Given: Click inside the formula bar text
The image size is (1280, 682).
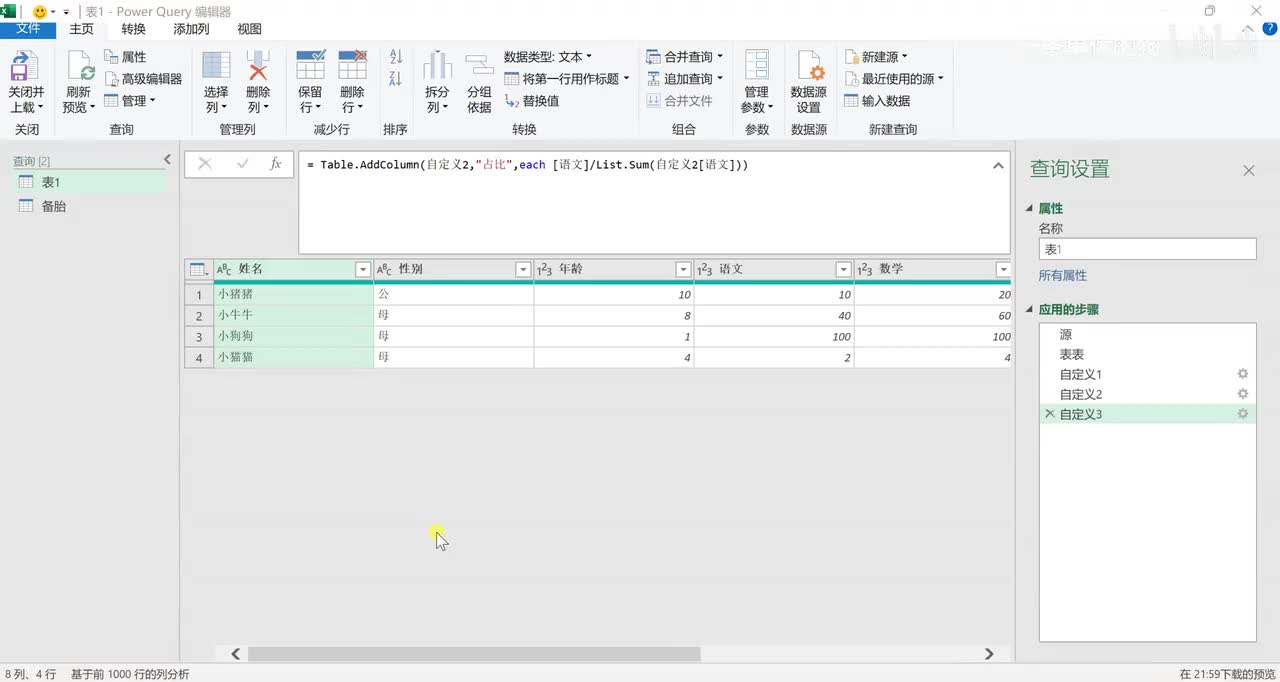Looking at the screenshot, I should [527, 165].
